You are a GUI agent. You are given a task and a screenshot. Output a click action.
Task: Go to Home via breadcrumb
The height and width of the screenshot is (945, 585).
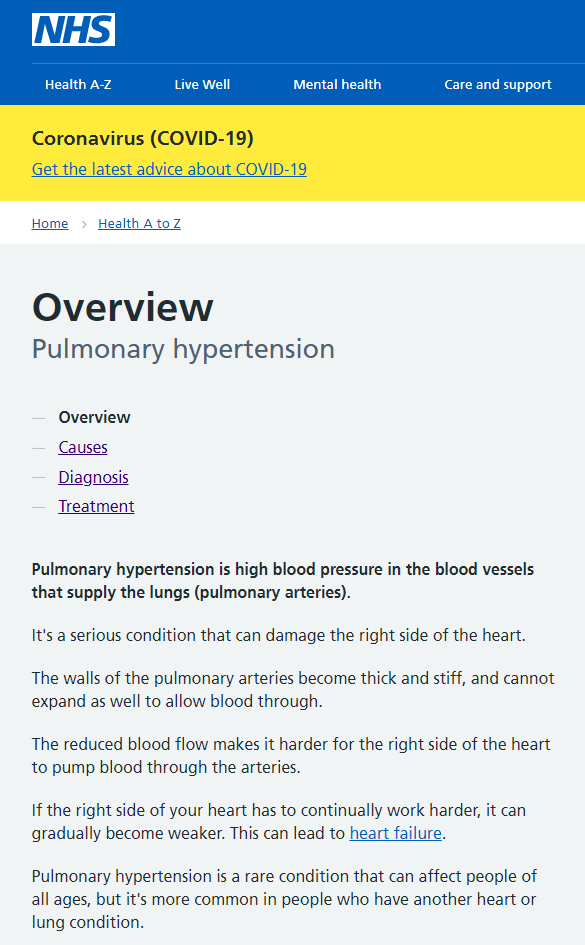pyautogui.click(x=50, y=224)
